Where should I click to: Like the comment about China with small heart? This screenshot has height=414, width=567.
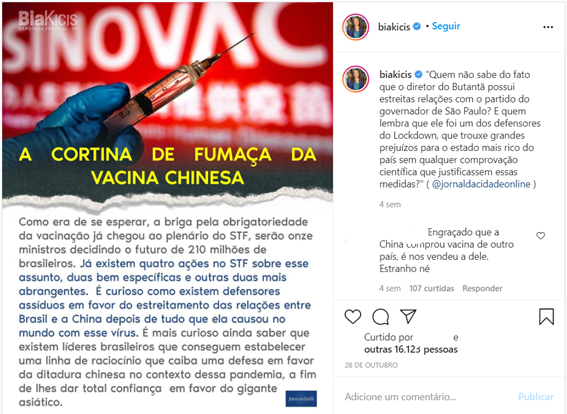[540, 236]
